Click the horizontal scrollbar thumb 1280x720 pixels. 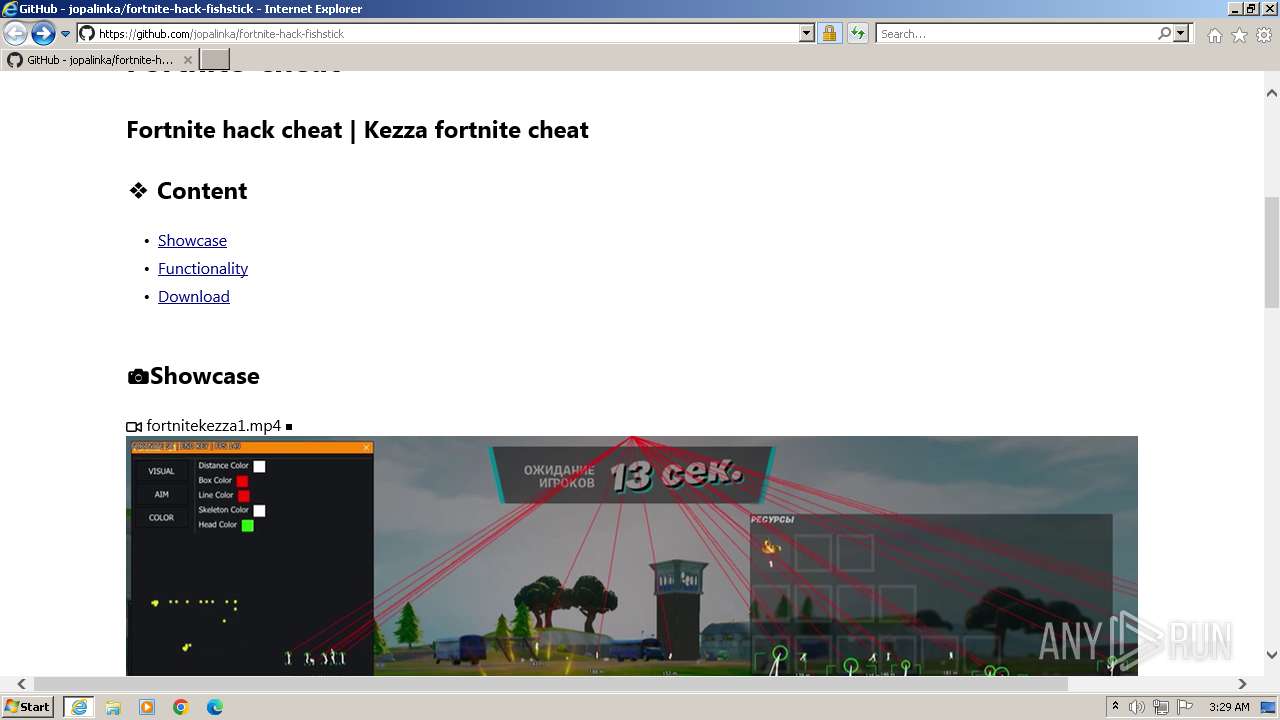point(551,684)
